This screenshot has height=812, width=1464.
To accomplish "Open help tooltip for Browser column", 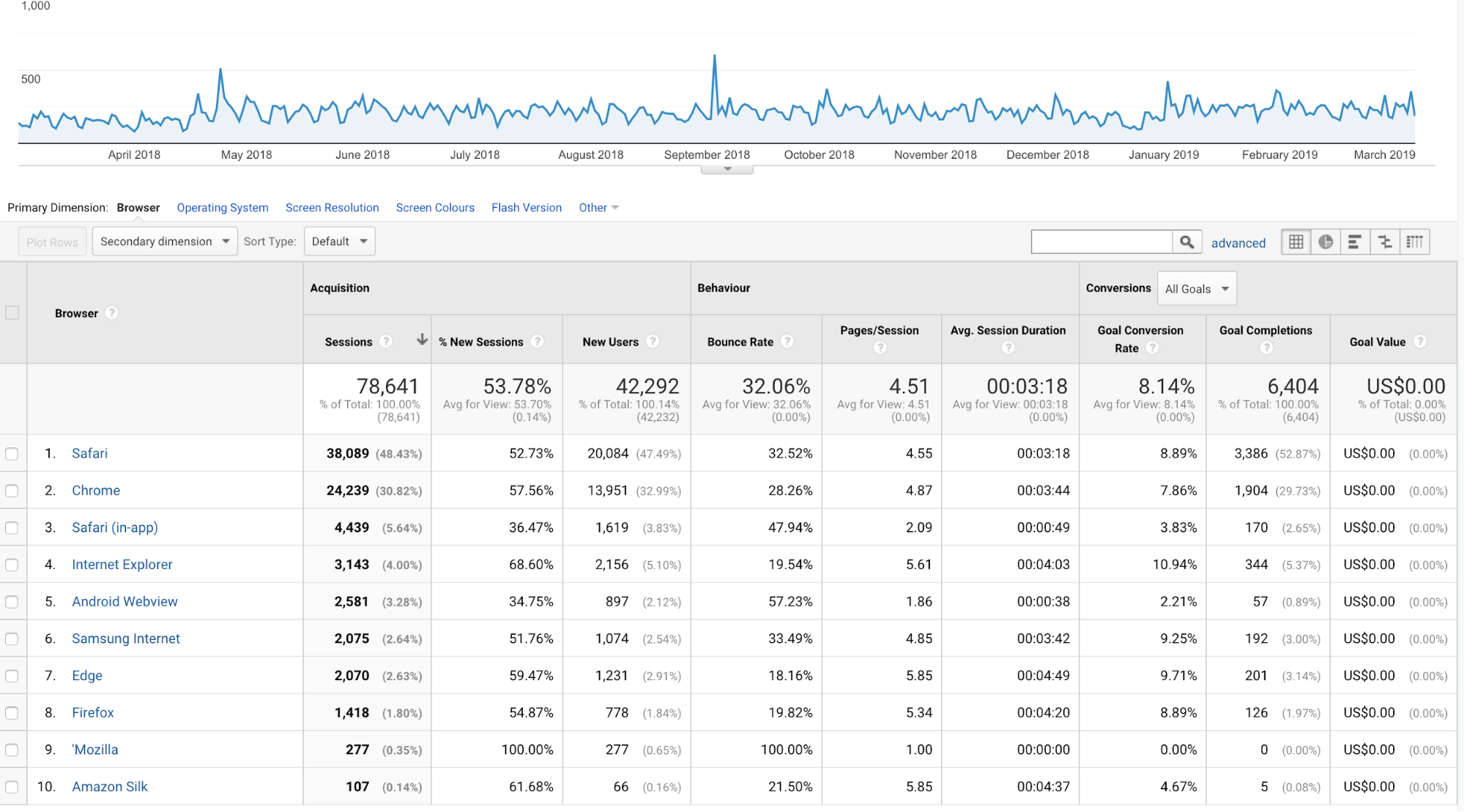I will [x=111, y=313].
